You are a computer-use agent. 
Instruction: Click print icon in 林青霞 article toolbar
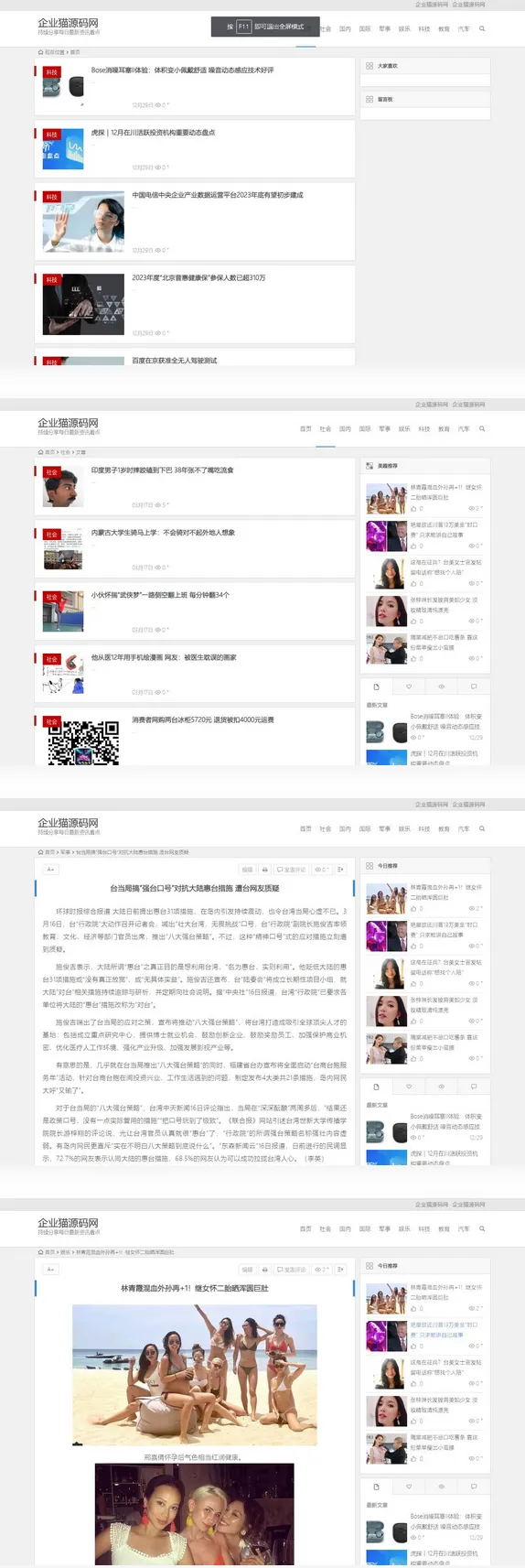pos(265,1270)
